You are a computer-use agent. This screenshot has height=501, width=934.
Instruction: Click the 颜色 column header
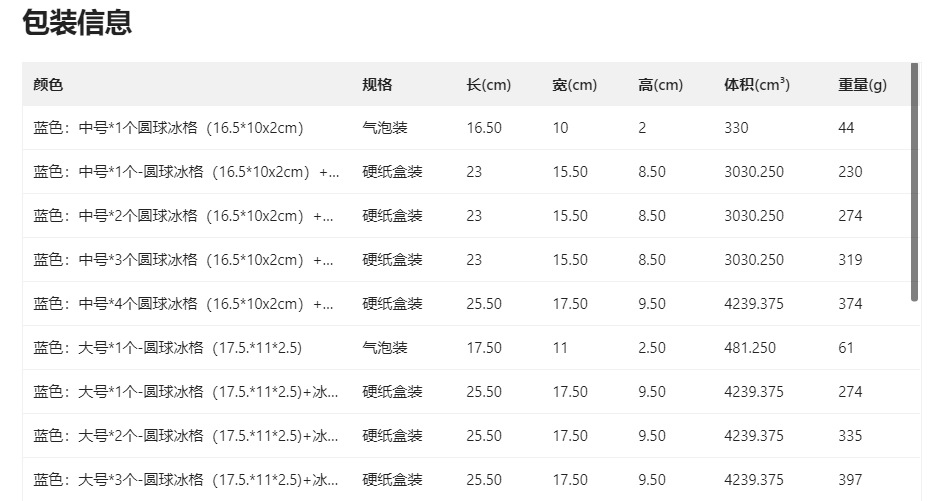(x=48, y=85)
